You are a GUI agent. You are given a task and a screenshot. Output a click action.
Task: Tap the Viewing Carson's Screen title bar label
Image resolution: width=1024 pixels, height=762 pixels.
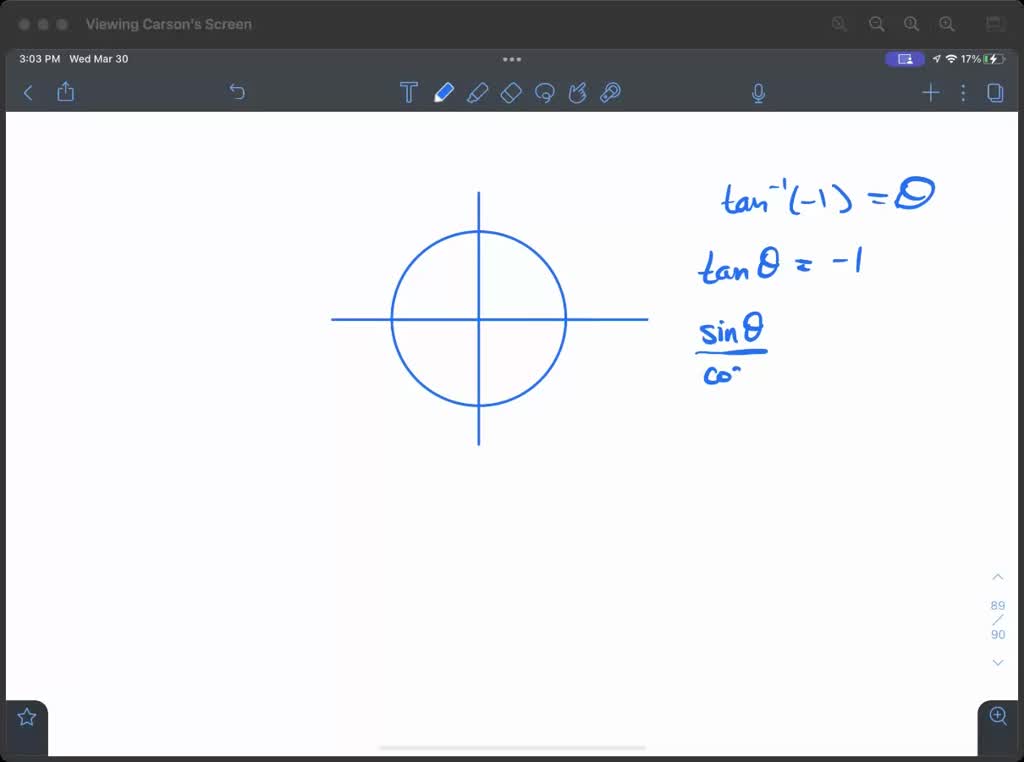pyautogui.click(x=168, y=24)
